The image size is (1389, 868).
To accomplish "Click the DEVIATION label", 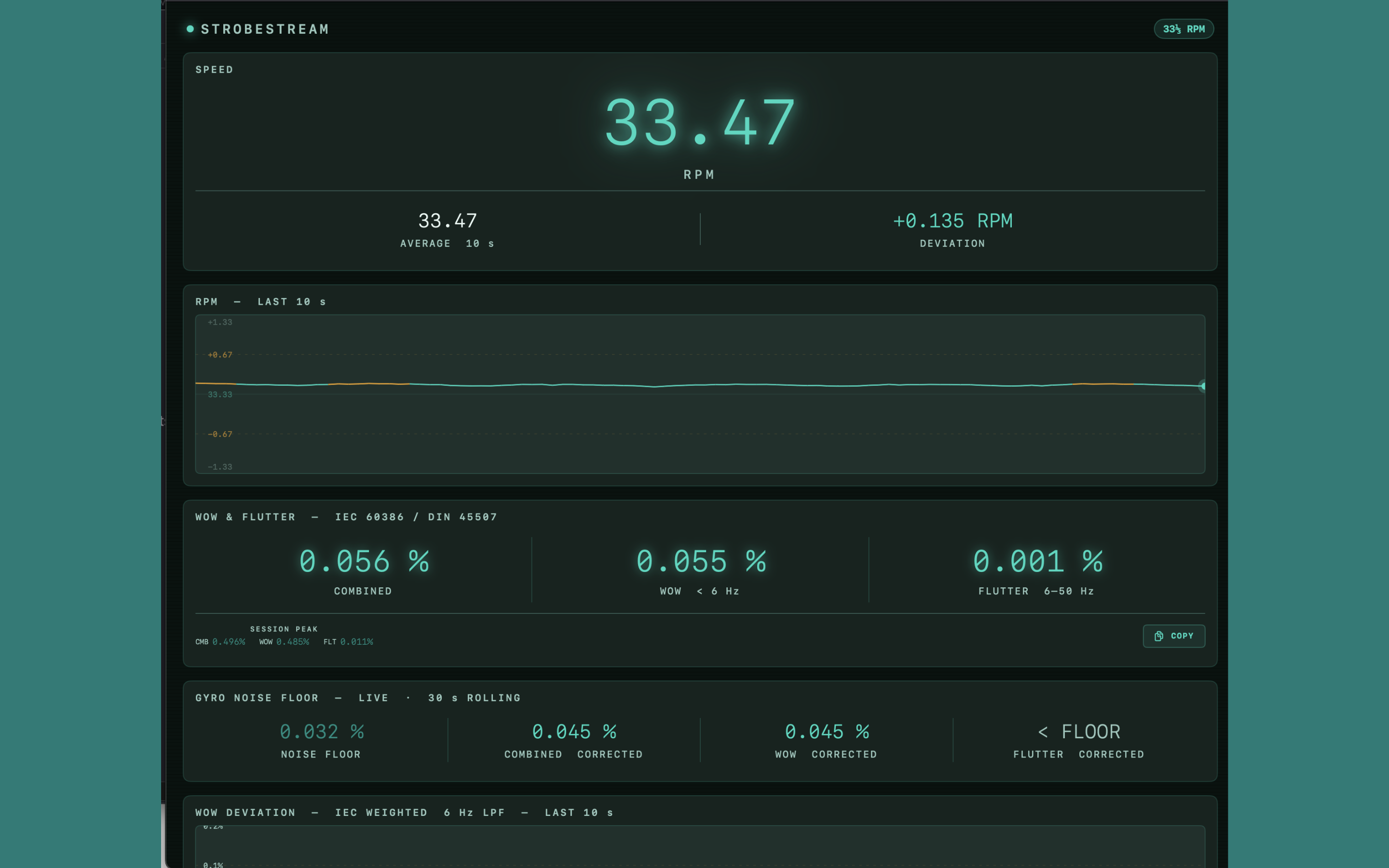I will coord(953,244).
